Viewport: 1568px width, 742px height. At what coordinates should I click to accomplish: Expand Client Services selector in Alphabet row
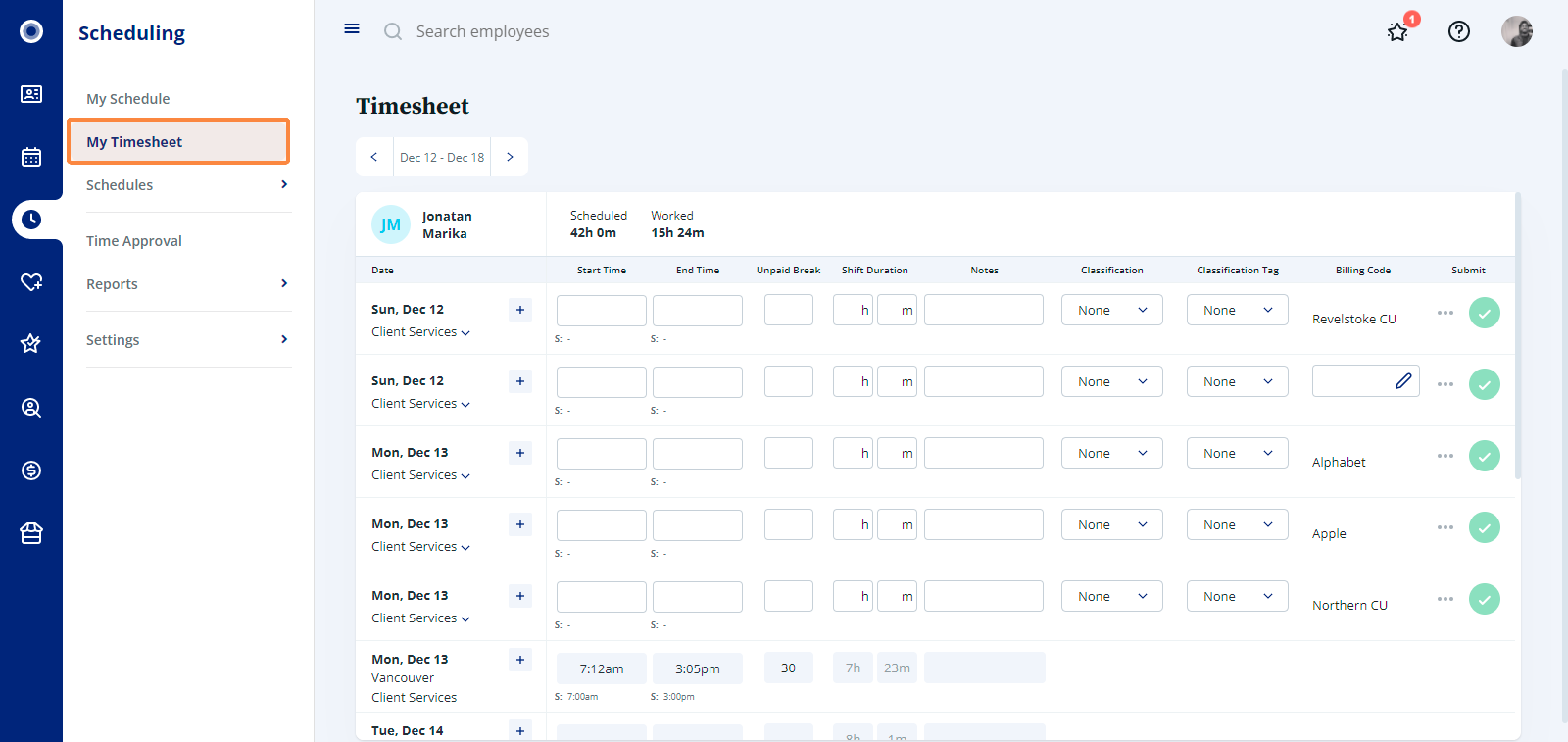click(420, 475)
